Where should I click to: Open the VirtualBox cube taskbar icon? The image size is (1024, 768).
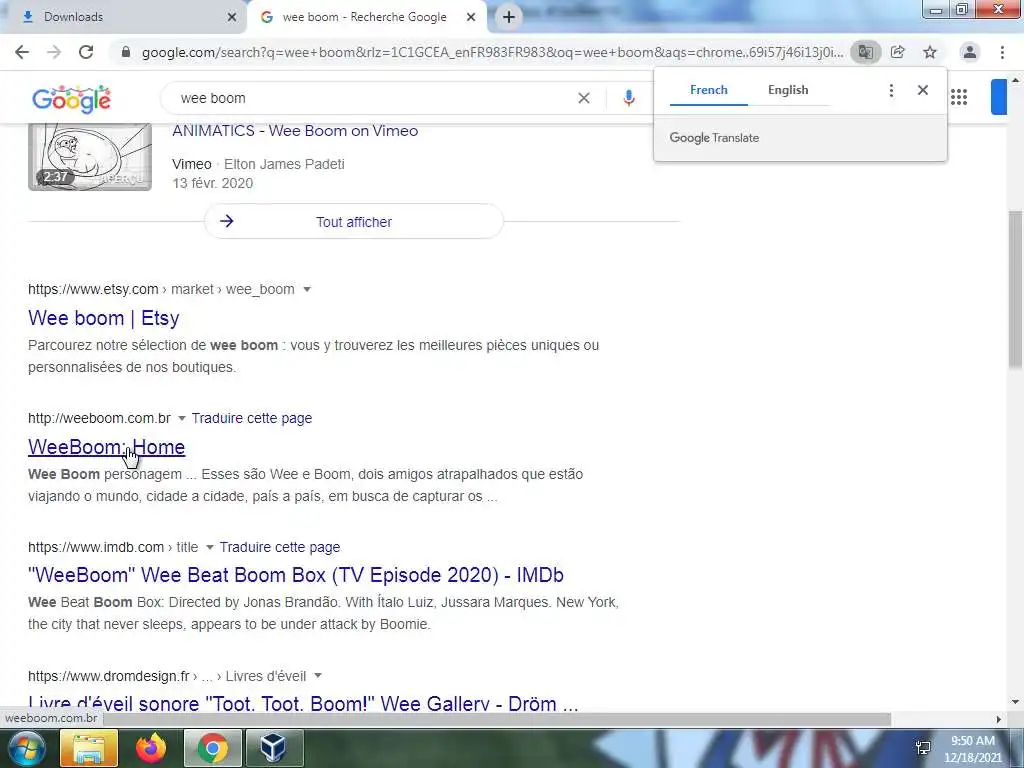(274, 748)
